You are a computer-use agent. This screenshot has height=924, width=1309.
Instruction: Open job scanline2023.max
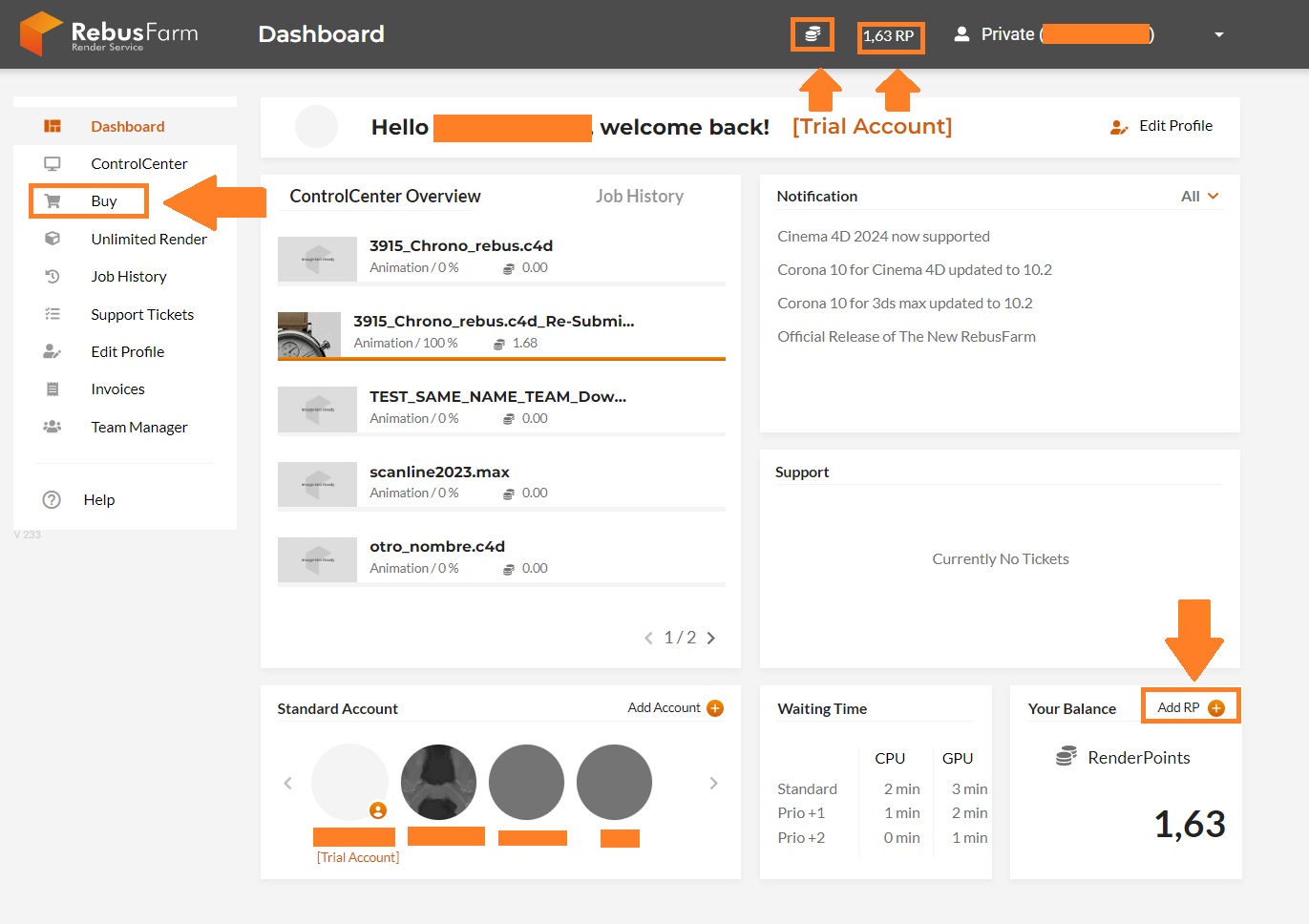click(439, 472)
